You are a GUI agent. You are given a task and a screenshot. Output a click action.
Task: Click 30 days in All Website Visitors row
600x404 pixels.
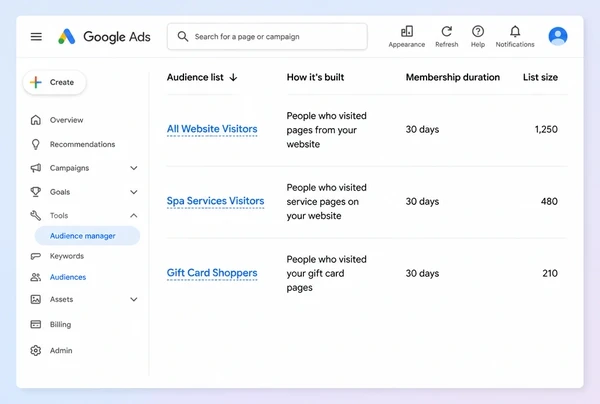coord(422,129)
